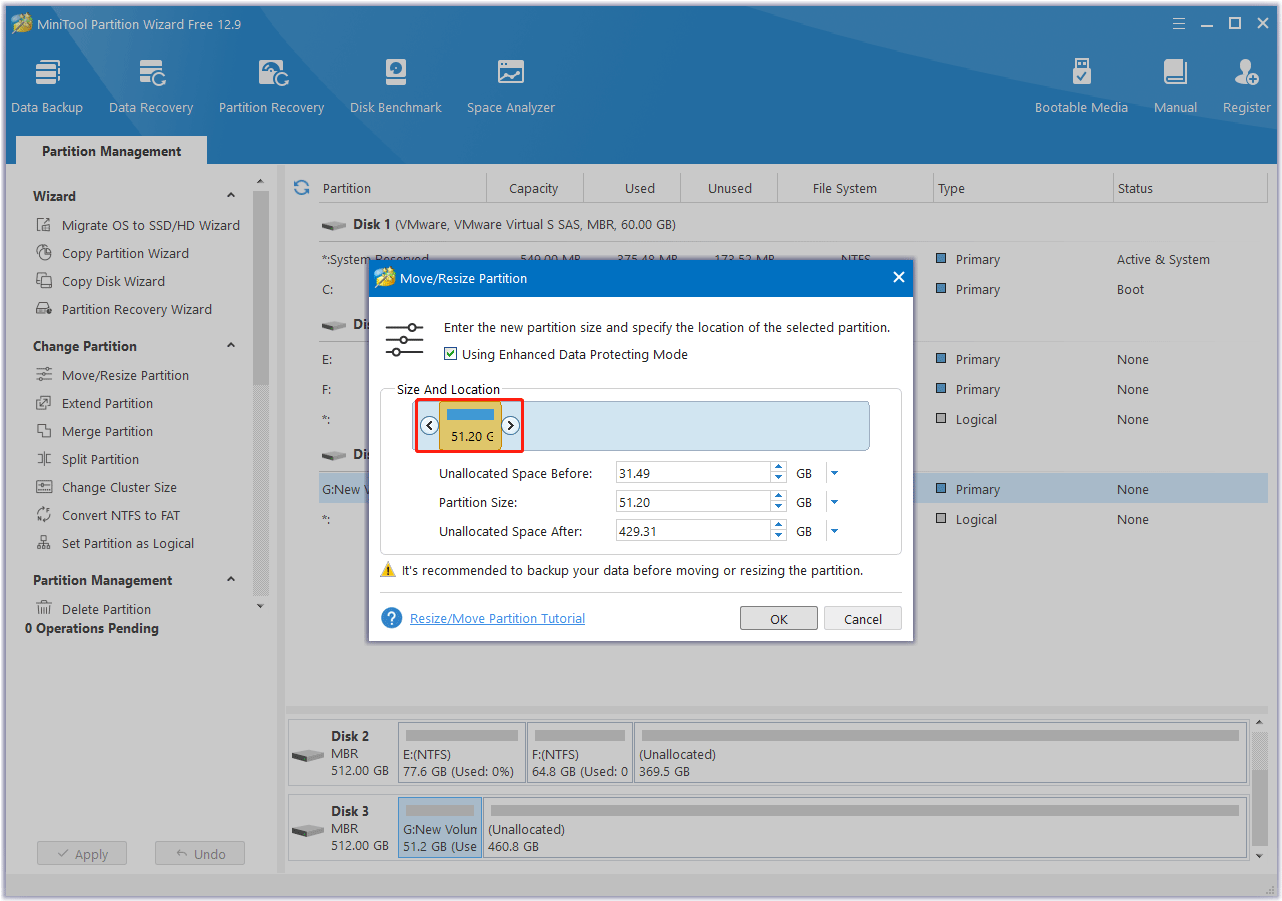Viewport: 1282px width, 901px height.
Task: Increase Unallocated Space After value
Action: tap(779, 526)
